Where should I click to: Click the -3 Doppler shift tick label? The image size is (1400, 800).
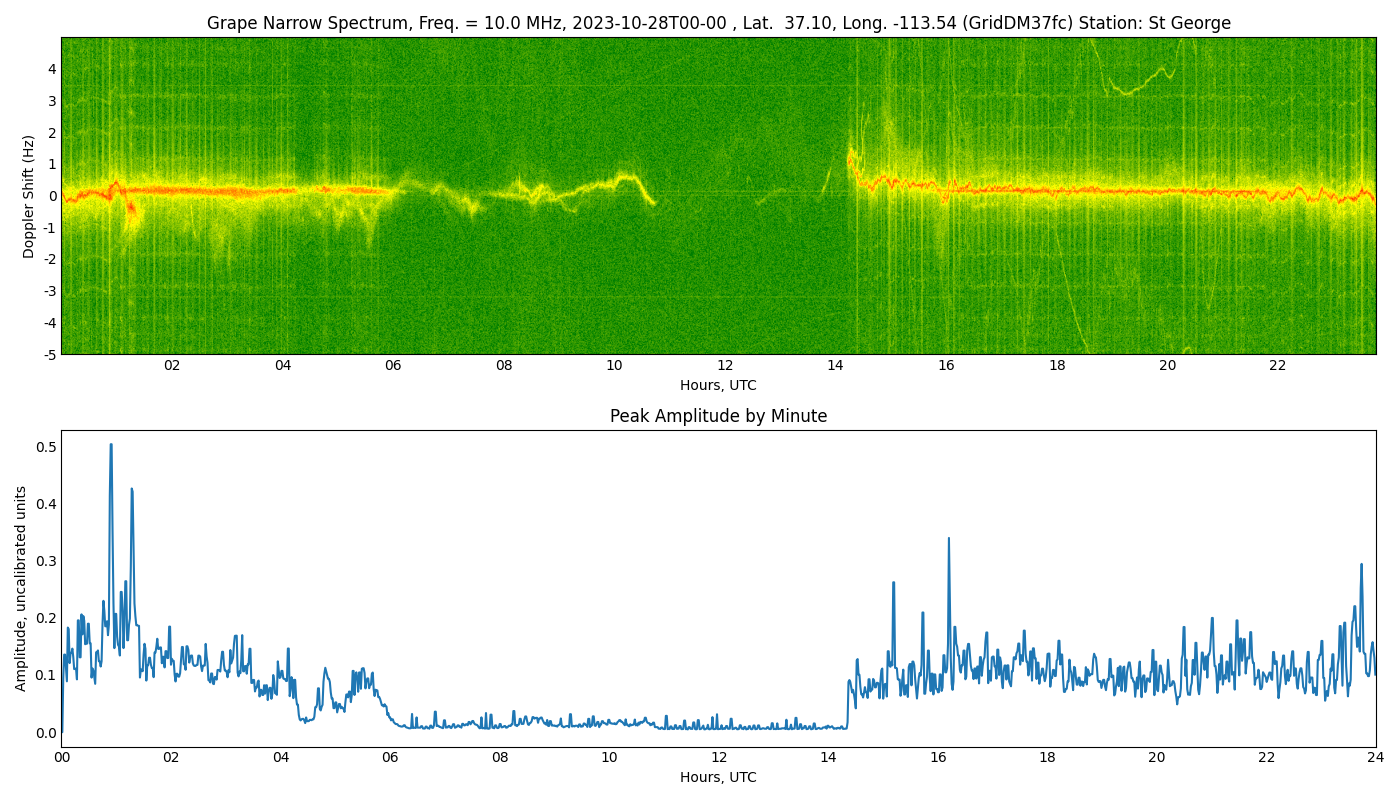point(49,291)
